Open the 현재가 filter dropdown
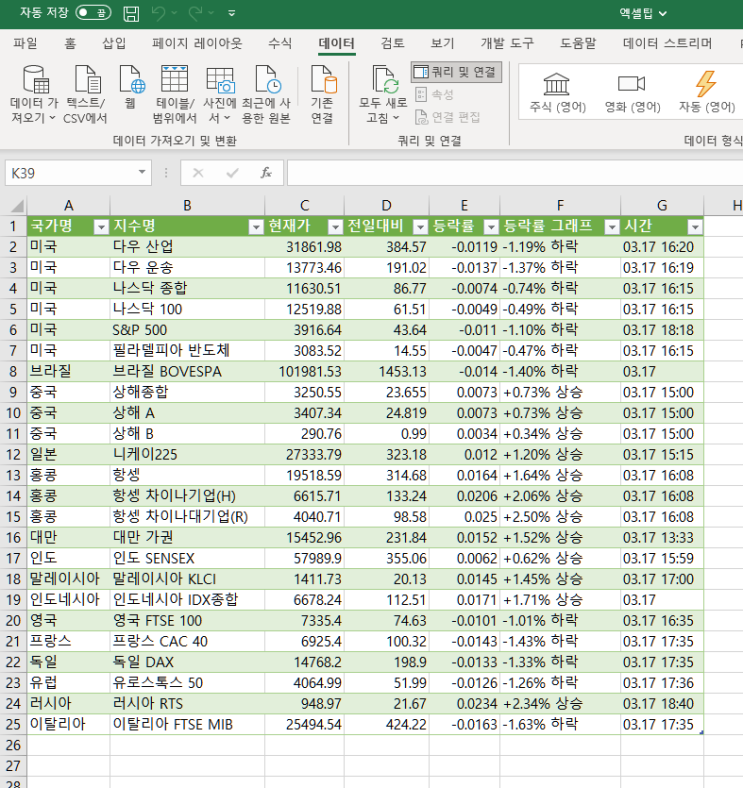This screenshot has width=743, height=788. click(335, 227)
